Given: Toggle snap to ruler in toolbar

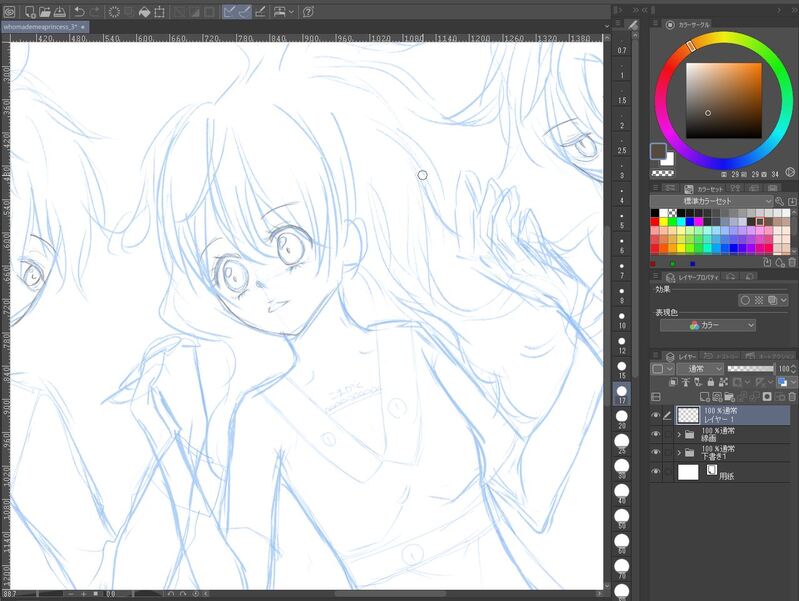Looking at the screenshot, I should click(230, 11).
